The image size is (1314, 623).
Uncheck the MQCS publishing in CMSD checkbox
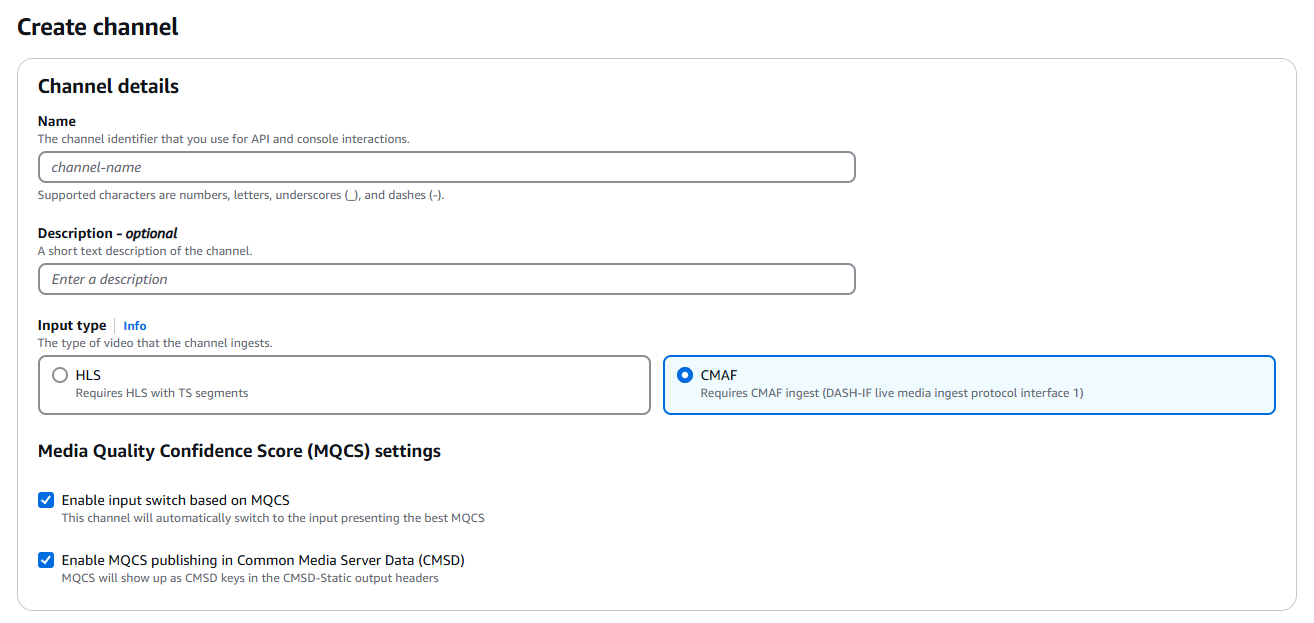tap(46, 560)
